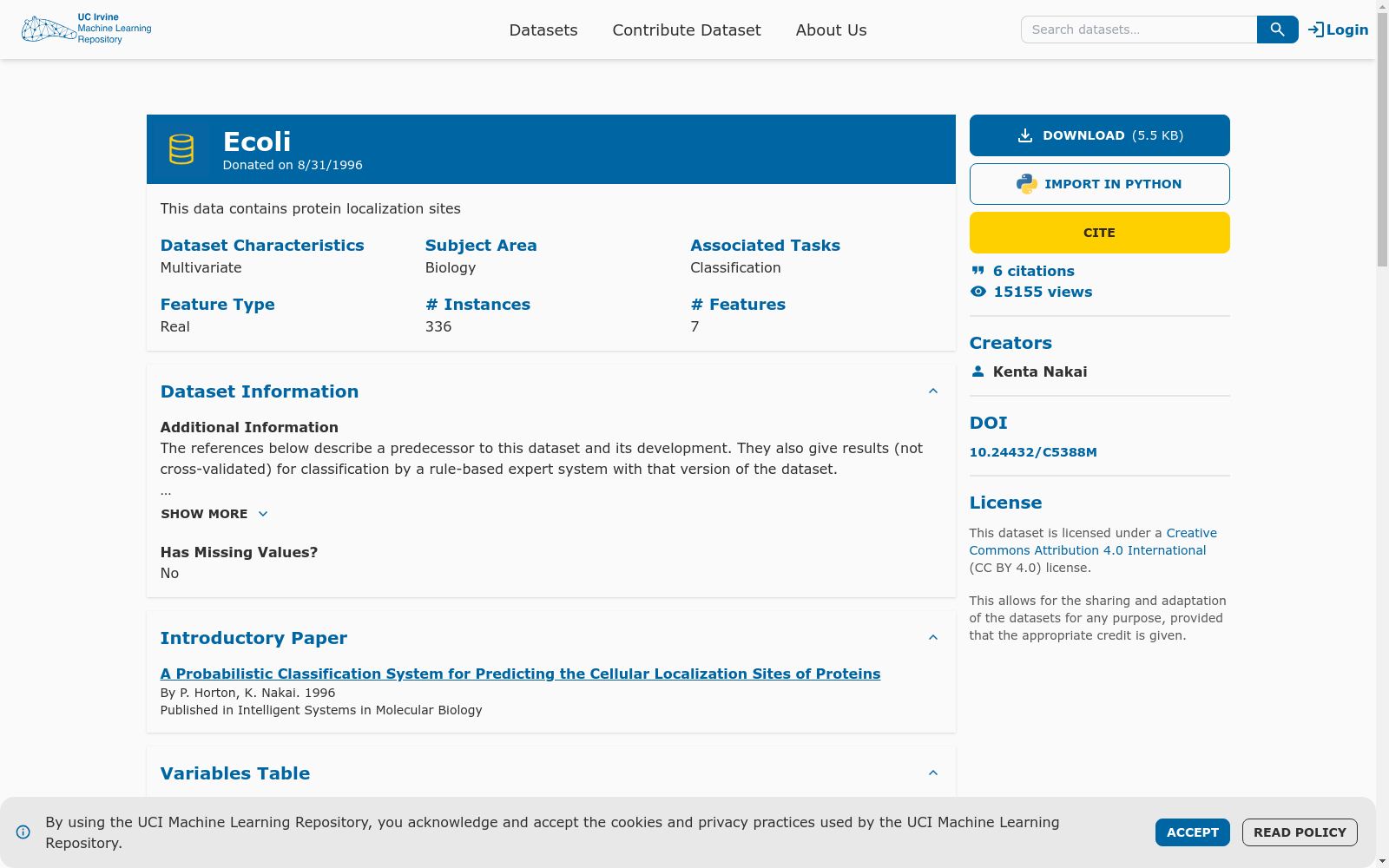Screen dimensions: 1389x868
Task: Click the UC Irvine Machine Learning Repository logo
Action: click(86, 29)
